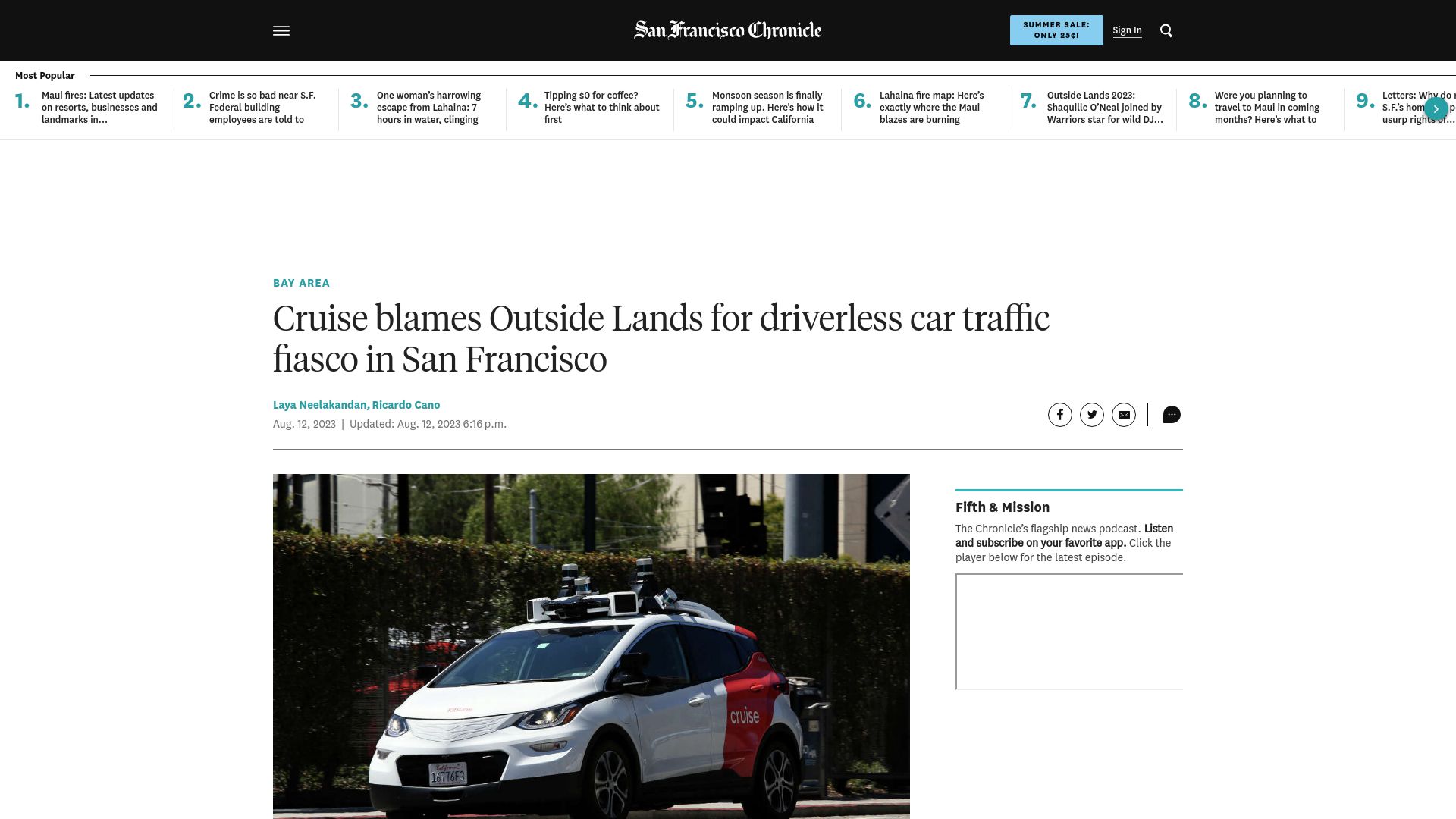The height and width of the screenshot is (819, 1456).
Task: Open Outside Lands Shaquille O'Neal story
Action: coord(1105,108)
